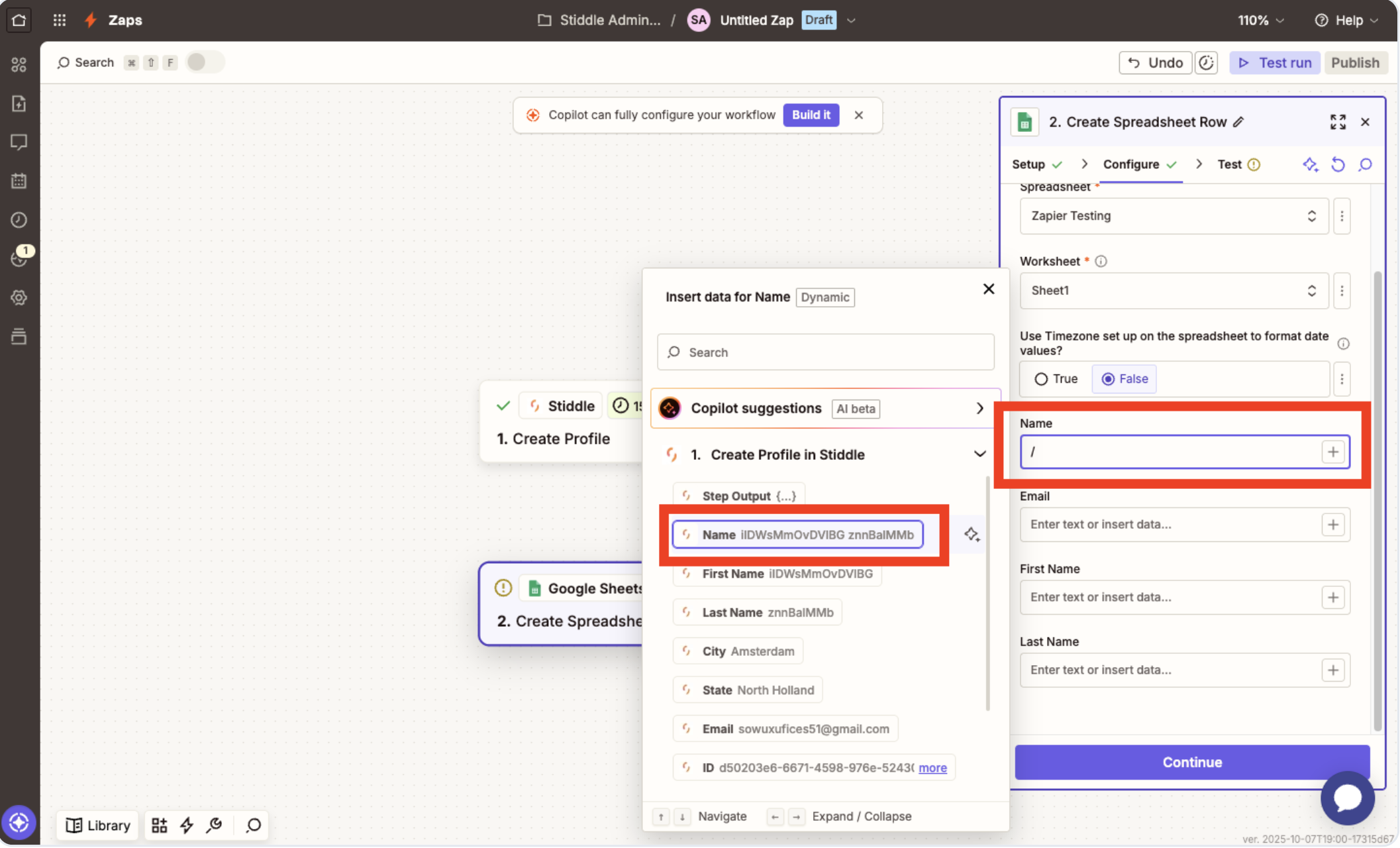
Task: Click the plus icon in Email field
Action: pos(1332,525)
